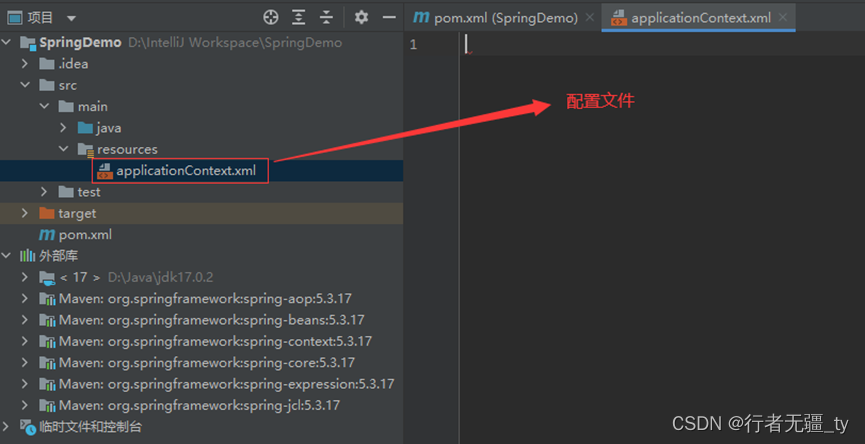Expand the spring-jcl library node
The image size is (865, 444).
(x=25, y=405)
